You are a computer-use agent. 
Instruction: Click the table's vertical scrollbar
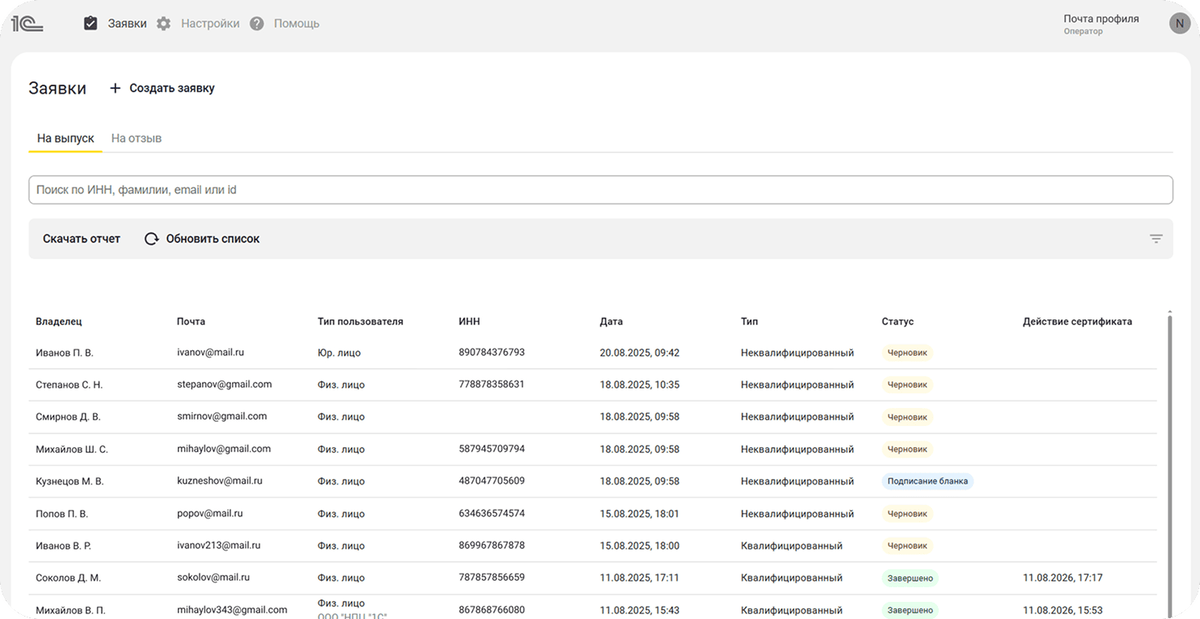(1169, 450)
